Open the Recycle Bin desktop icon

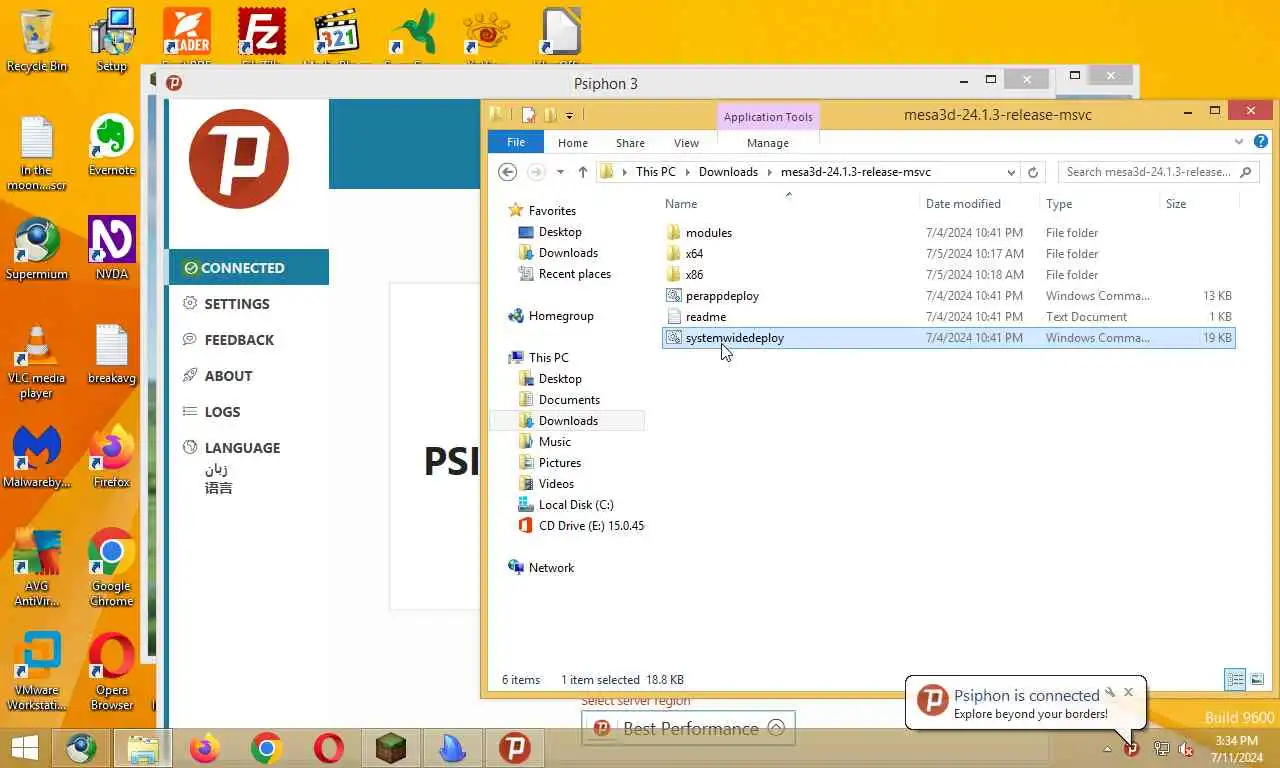[x=37, y=40]
